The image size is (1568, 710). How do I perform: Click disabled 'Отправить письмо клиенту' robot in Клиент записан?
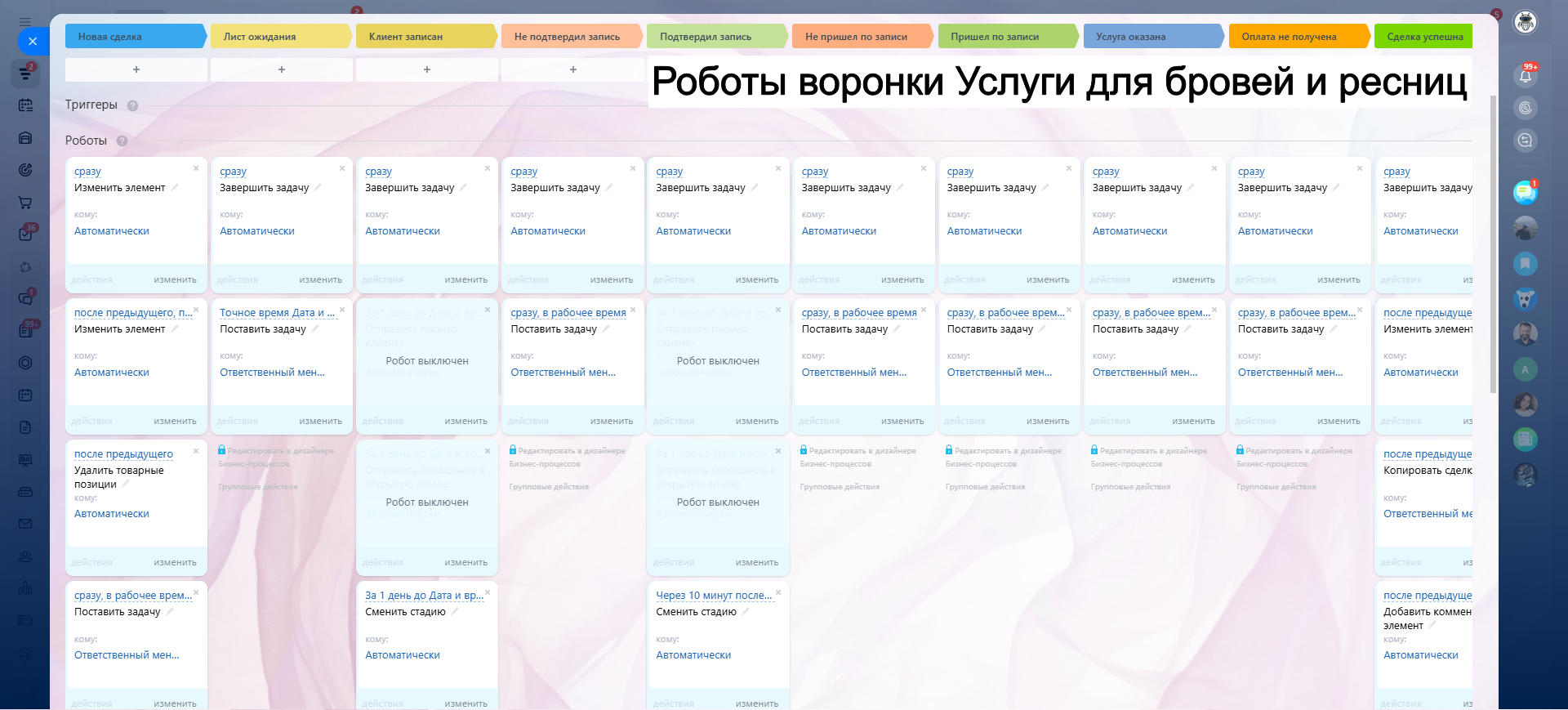427,364
